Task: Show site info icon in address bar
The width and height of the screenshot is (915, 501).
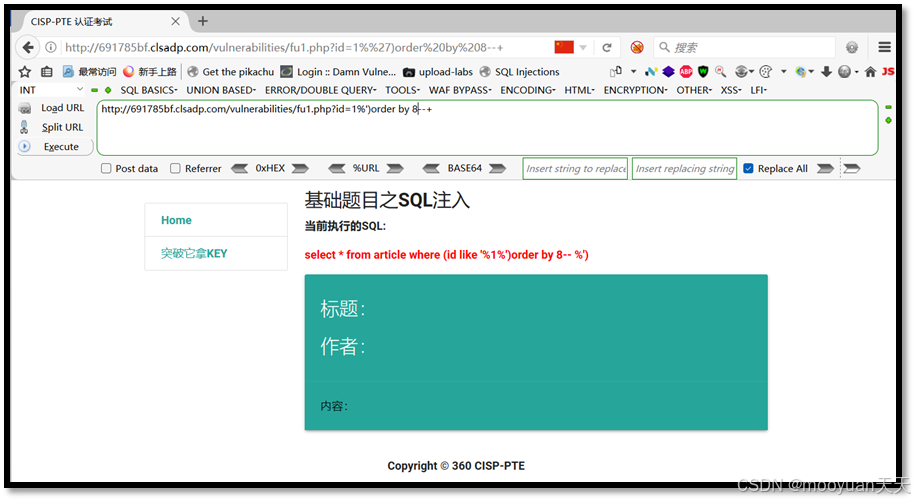Action: 51,47
